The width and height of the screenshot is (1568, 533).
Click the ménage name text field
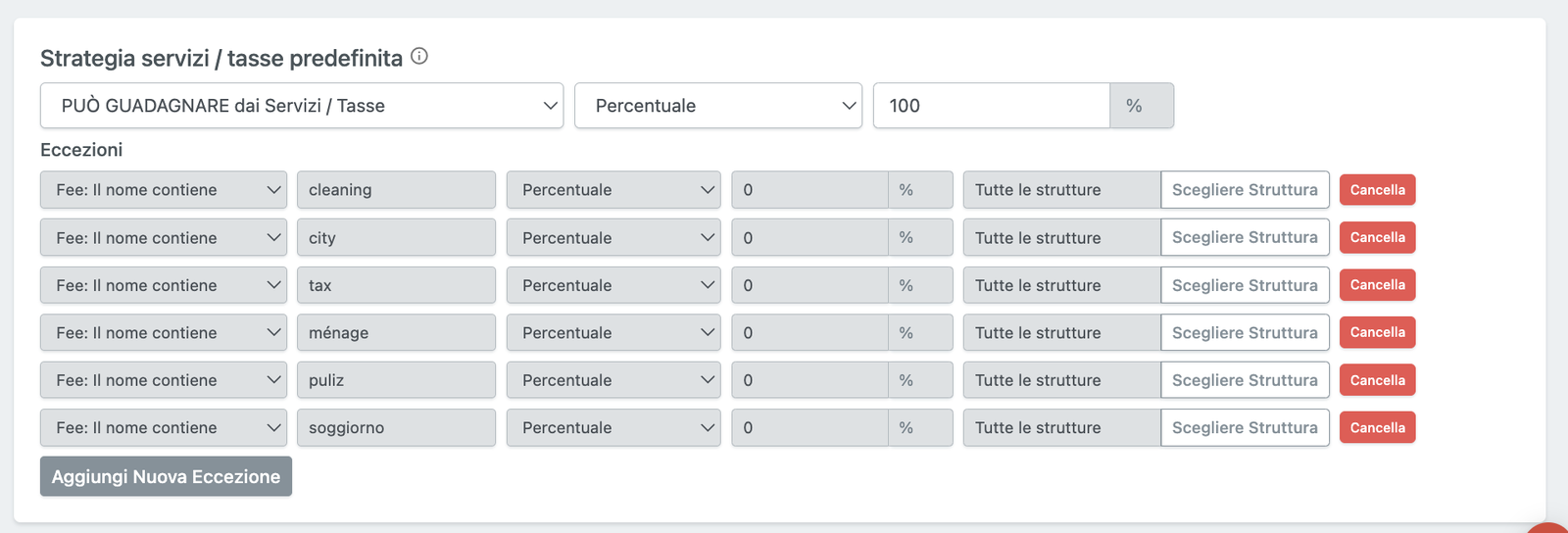pos(395,333)
